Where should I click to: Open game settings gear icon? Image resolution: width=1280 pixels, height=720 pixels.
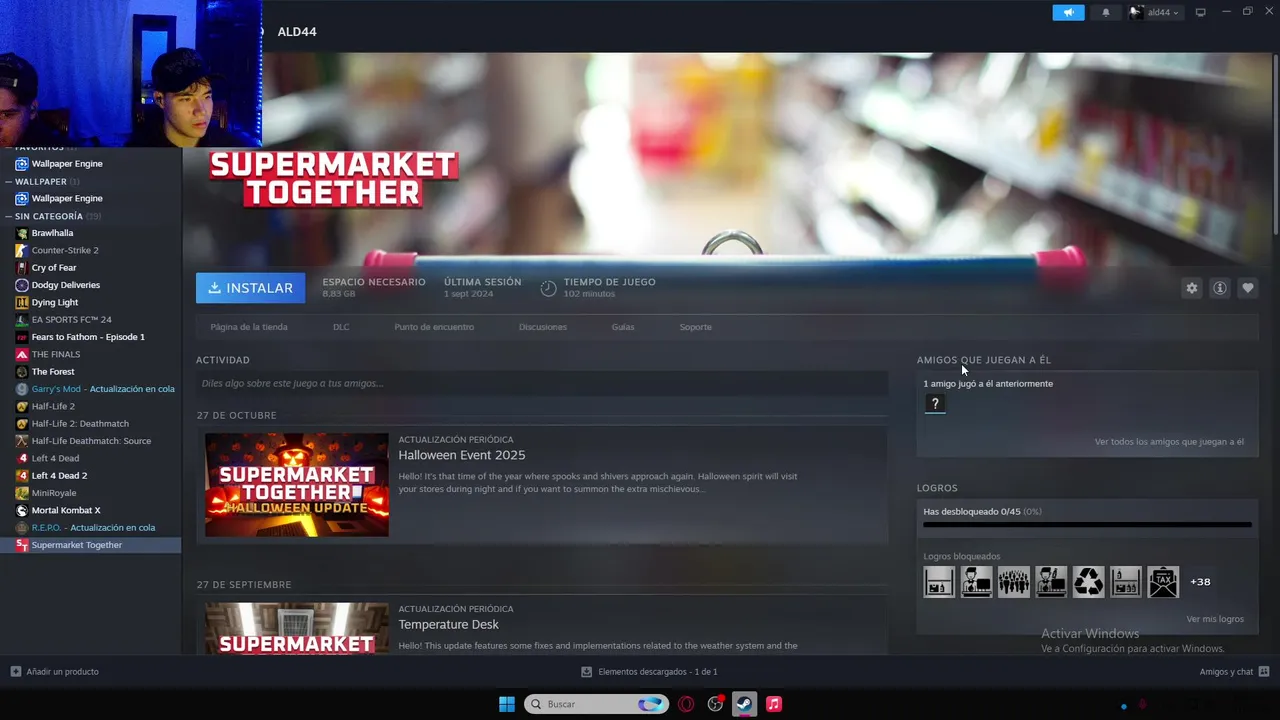1191,288
